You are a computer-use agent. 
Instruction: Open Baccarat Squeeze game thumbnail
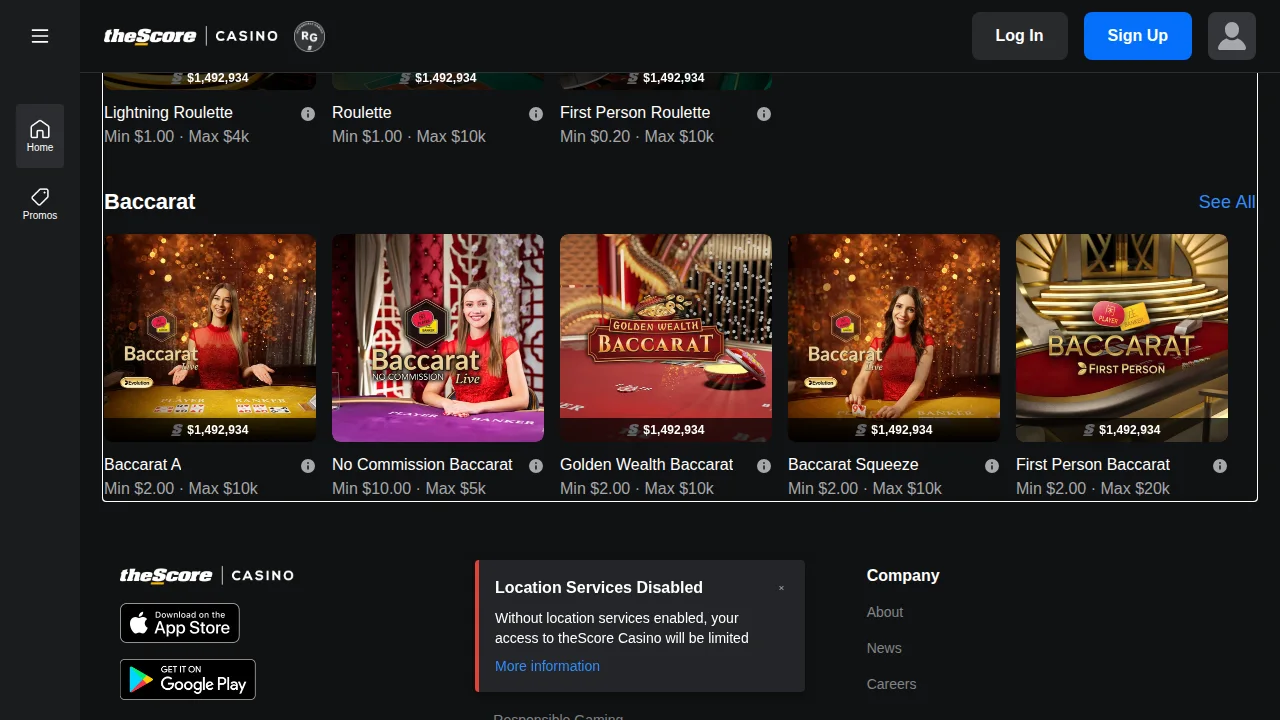pos(894,338)
